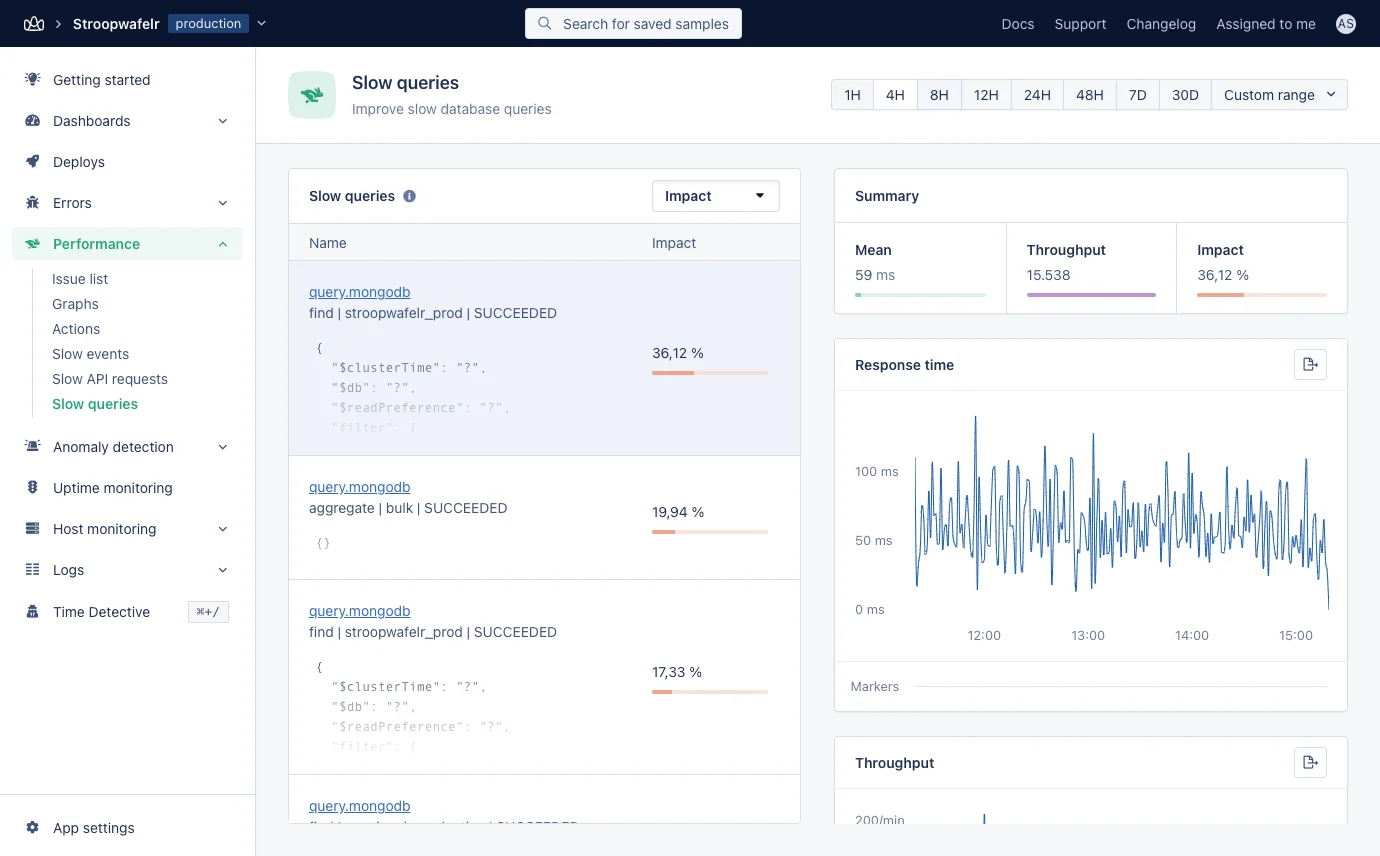1380x856 pixels.
Task: Export the Response time graph
Action: tap(1310, 365)
